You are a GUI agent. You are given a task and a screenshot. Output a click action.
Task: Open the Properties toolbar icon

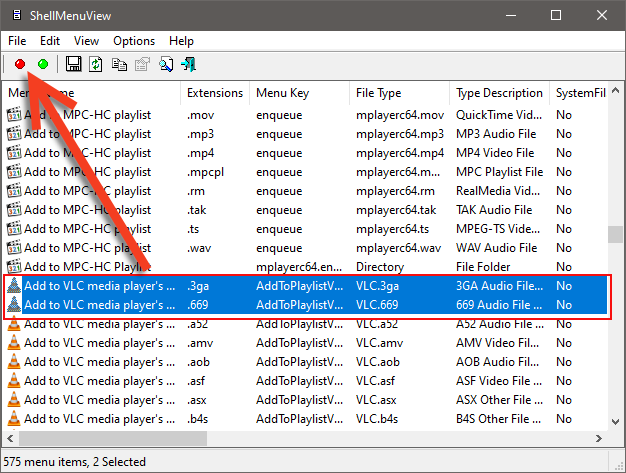pyautogui.click(x=142, y=64)
